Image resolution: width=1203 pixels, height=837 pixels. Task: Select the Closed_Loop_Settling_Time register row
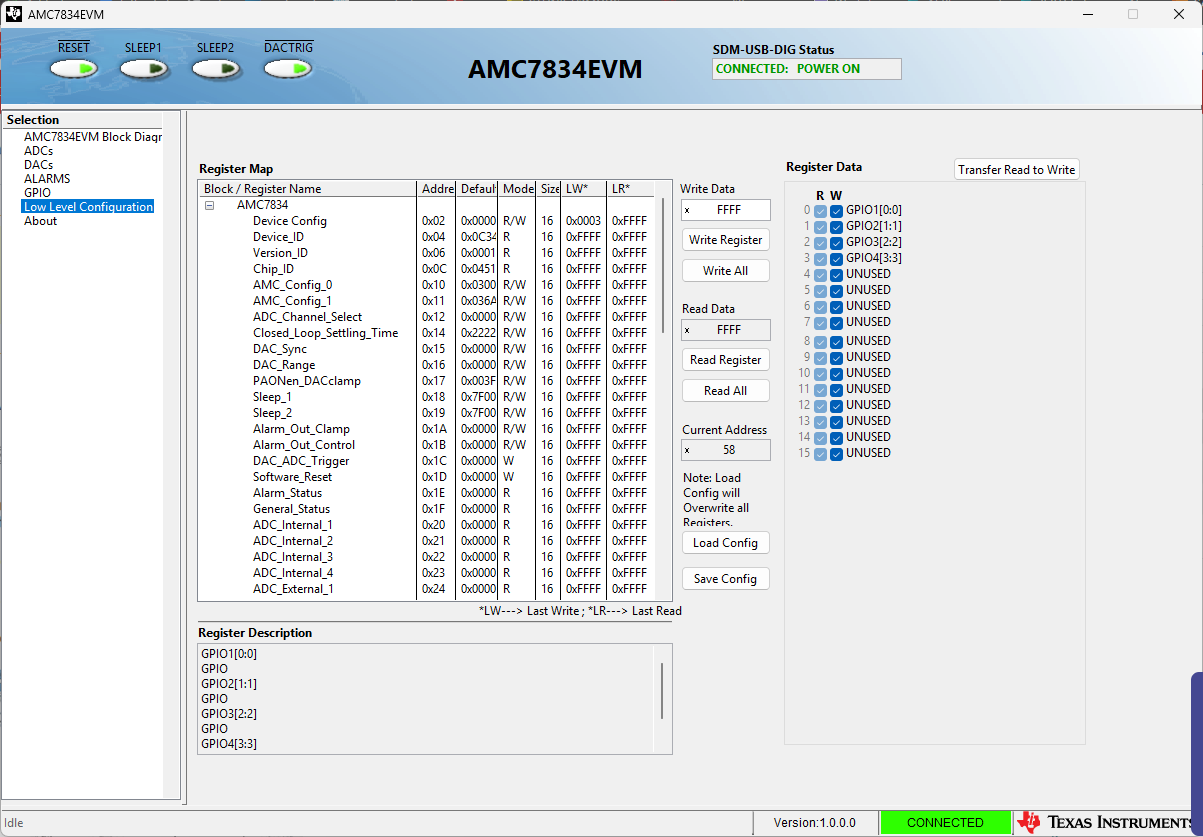[427, 333]
